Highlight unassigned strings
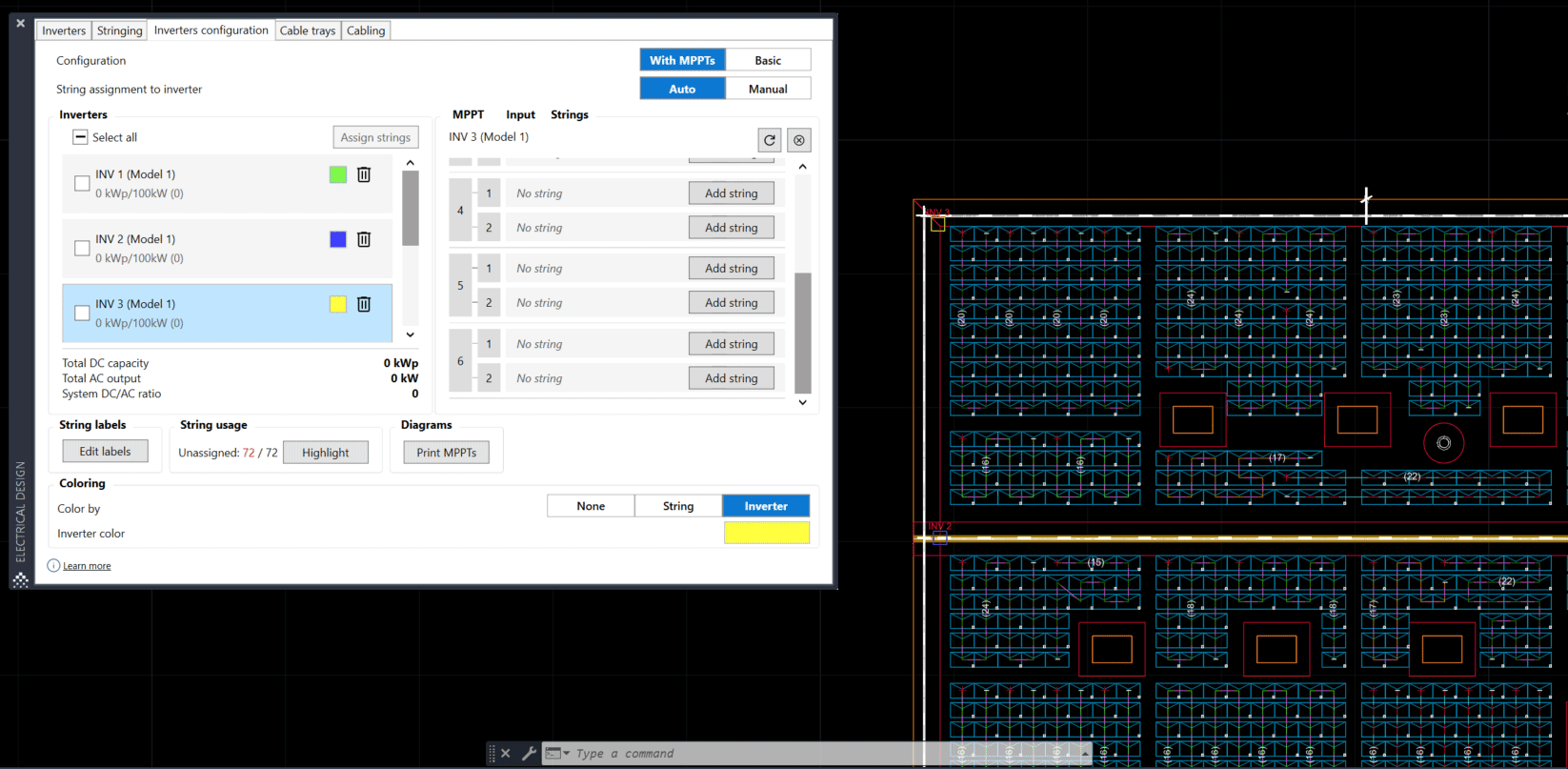This screenshot has width=1568, height=769. click(326, 453)
